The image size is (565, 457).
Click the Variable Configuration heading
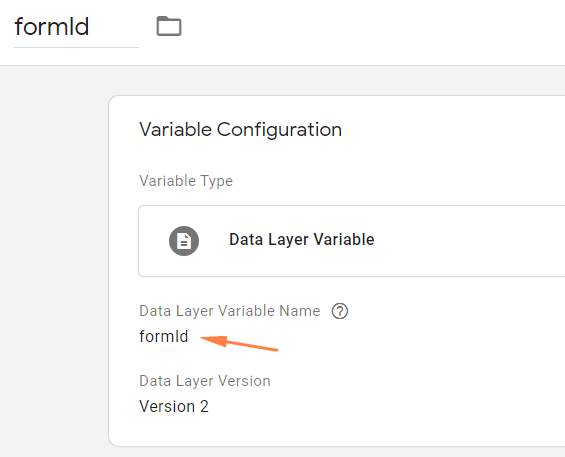click(x=240, y=130)
